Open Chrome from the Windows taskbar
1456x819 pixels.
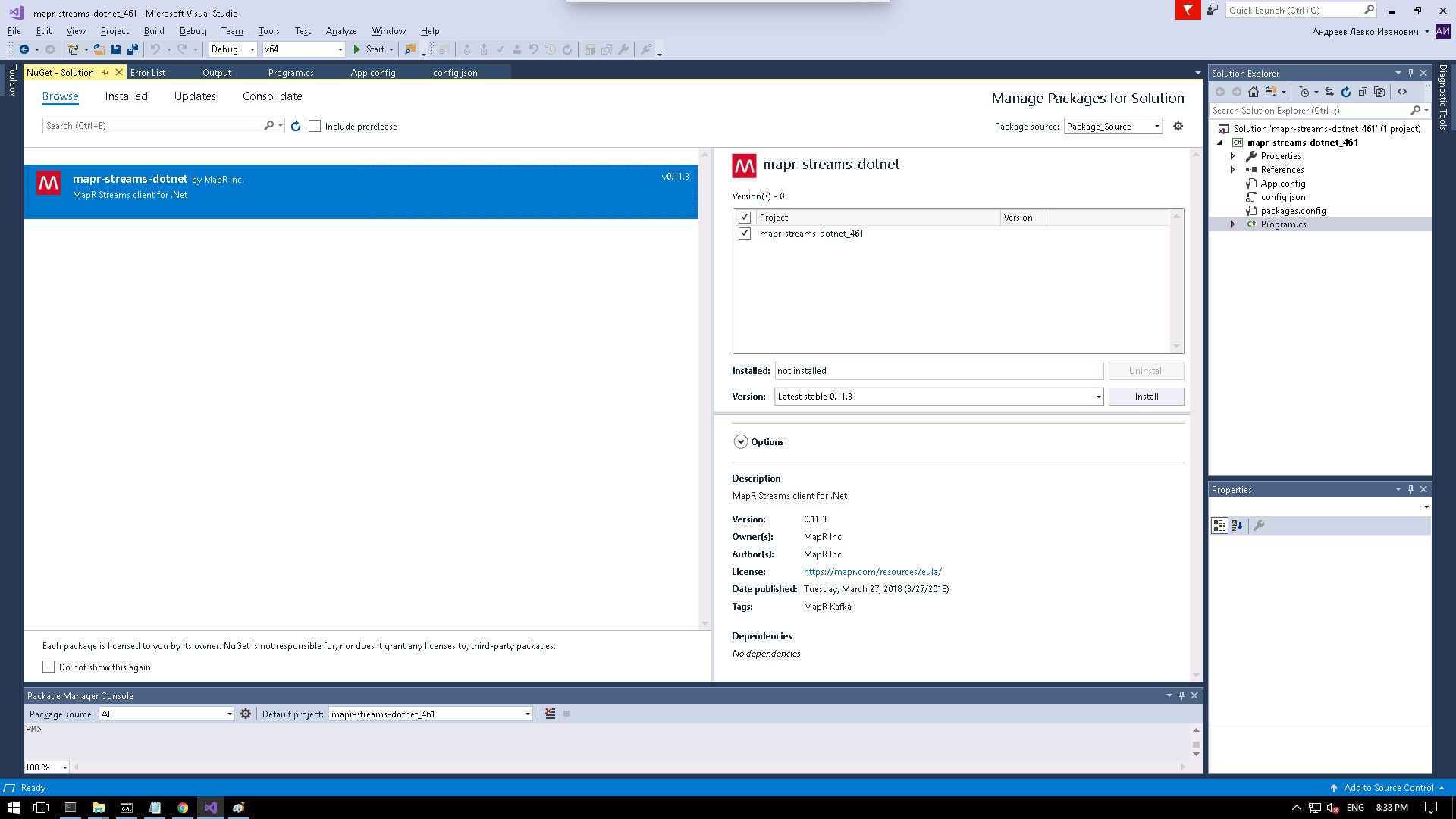183,808
